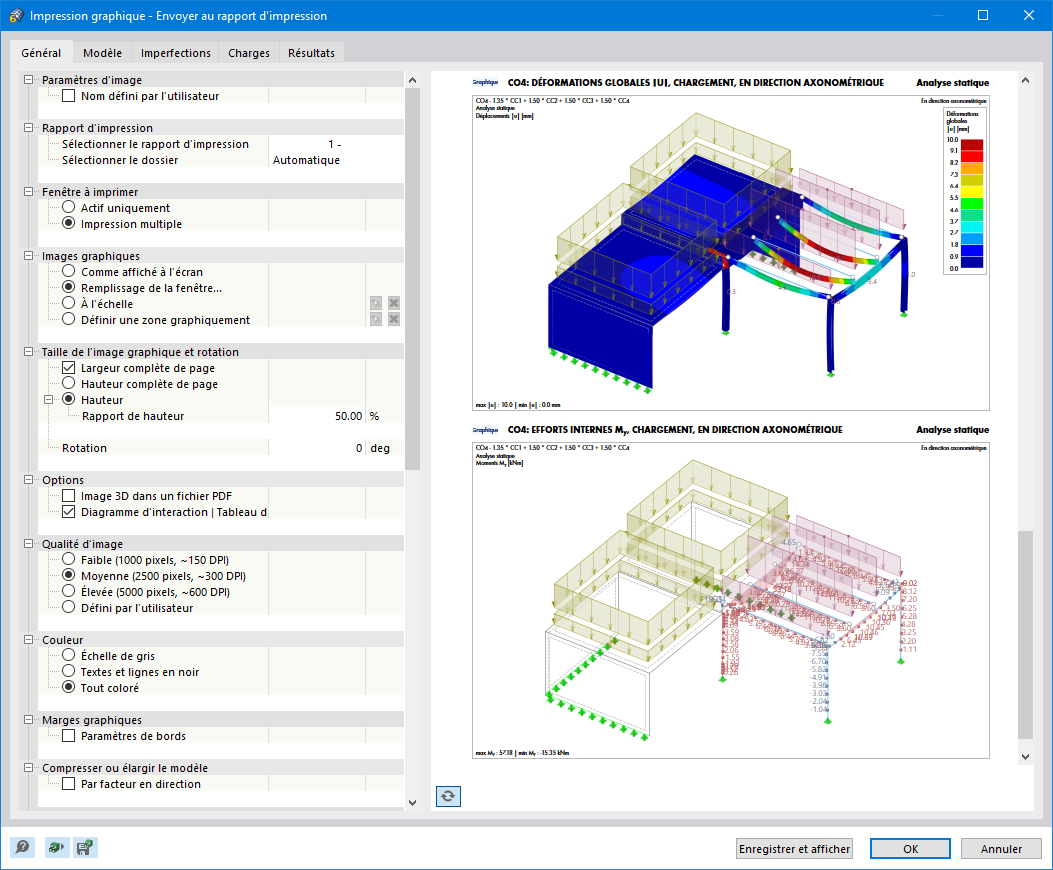Uncheck Largeur complète de page
The image size is (1053, 870).
pos(68,368)
